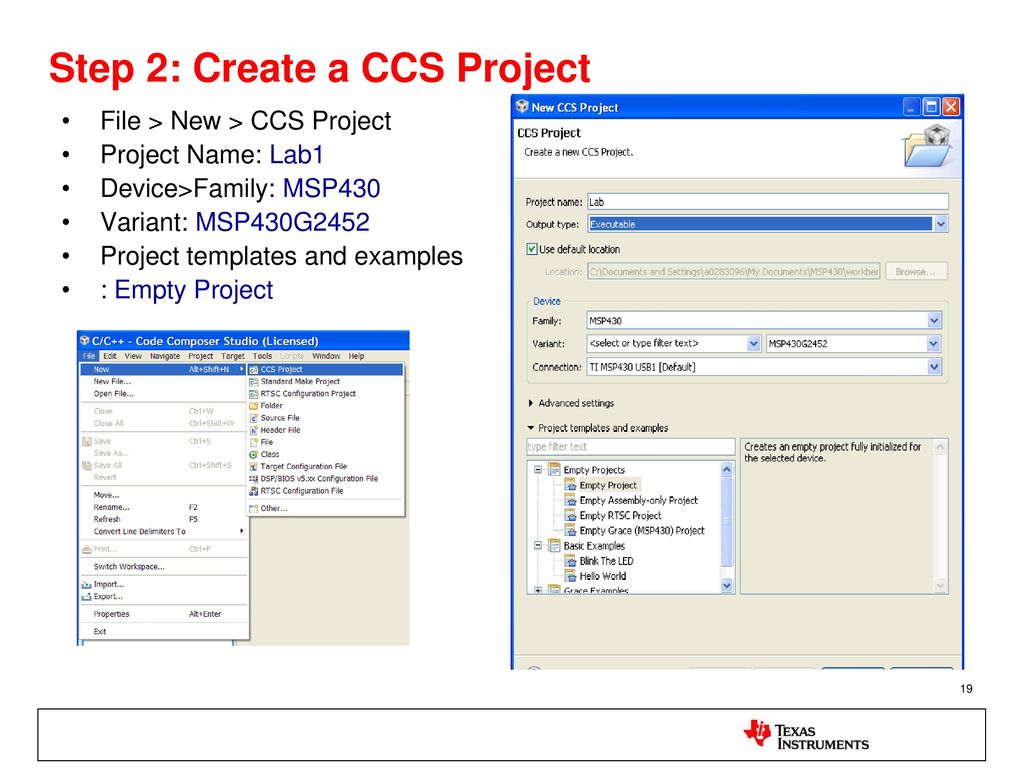Choose the Header File icon entry

[254, 430]
